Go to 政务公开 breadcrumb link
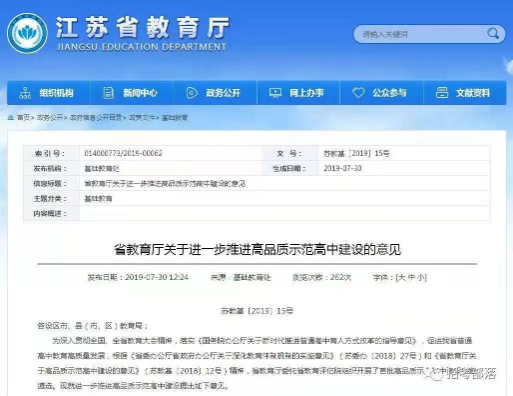 pos(50,117)
